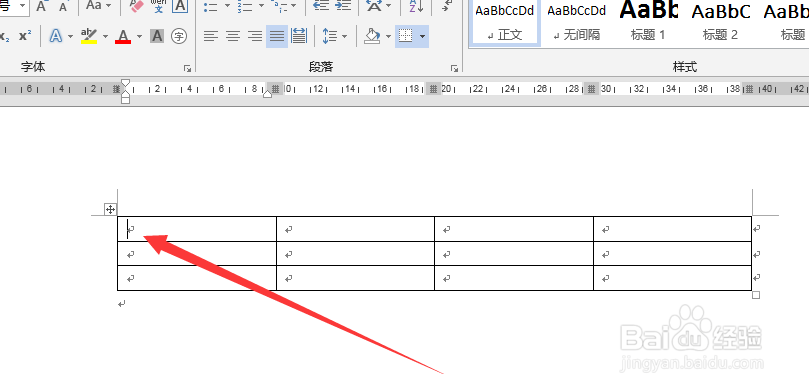Click the table resize handle
This screenshot has height=391, width=809.
pos(756,295)
